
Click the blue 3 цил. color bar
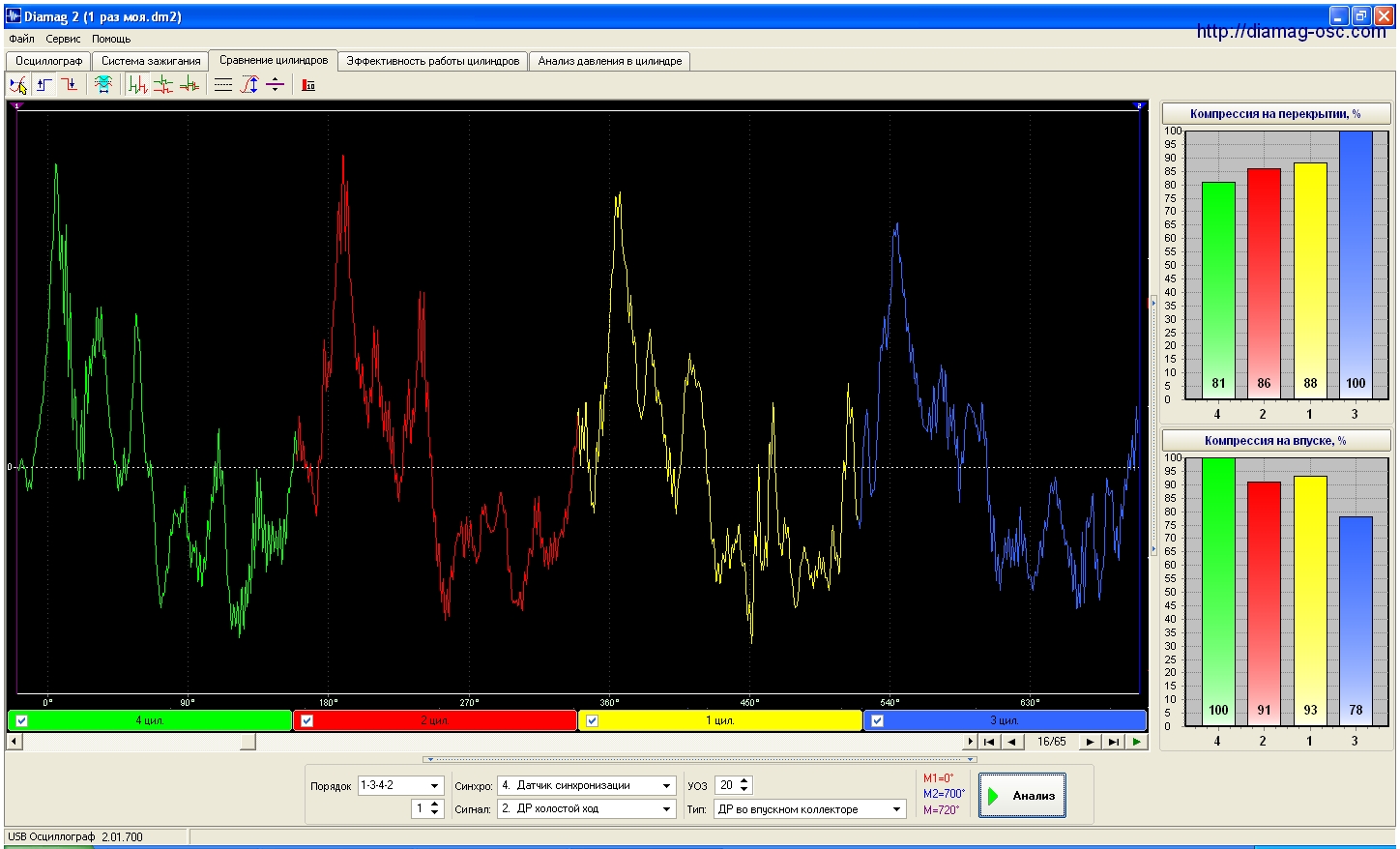[1005, 720]
